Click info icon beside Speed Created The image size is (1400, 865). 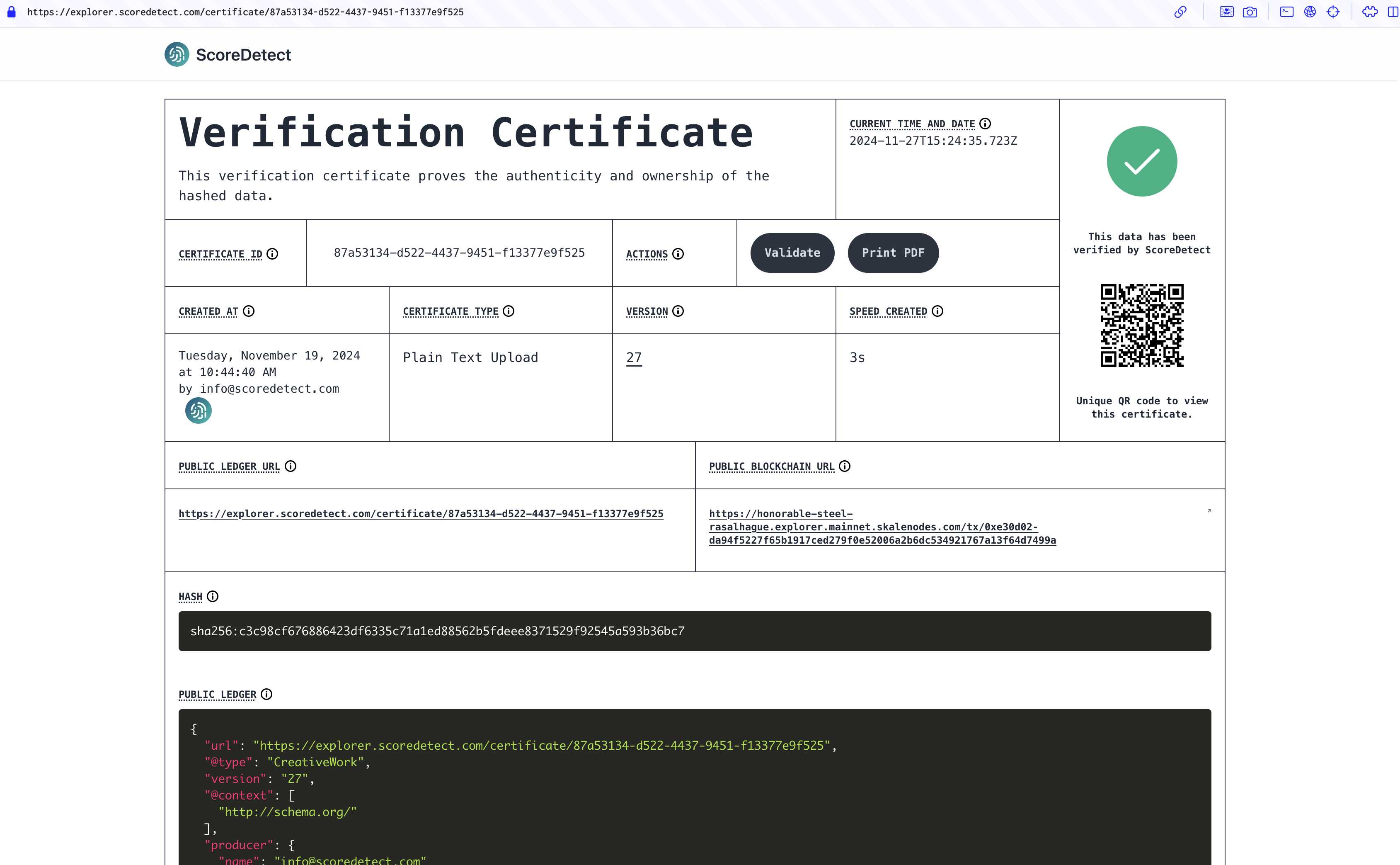pos(937,311)
